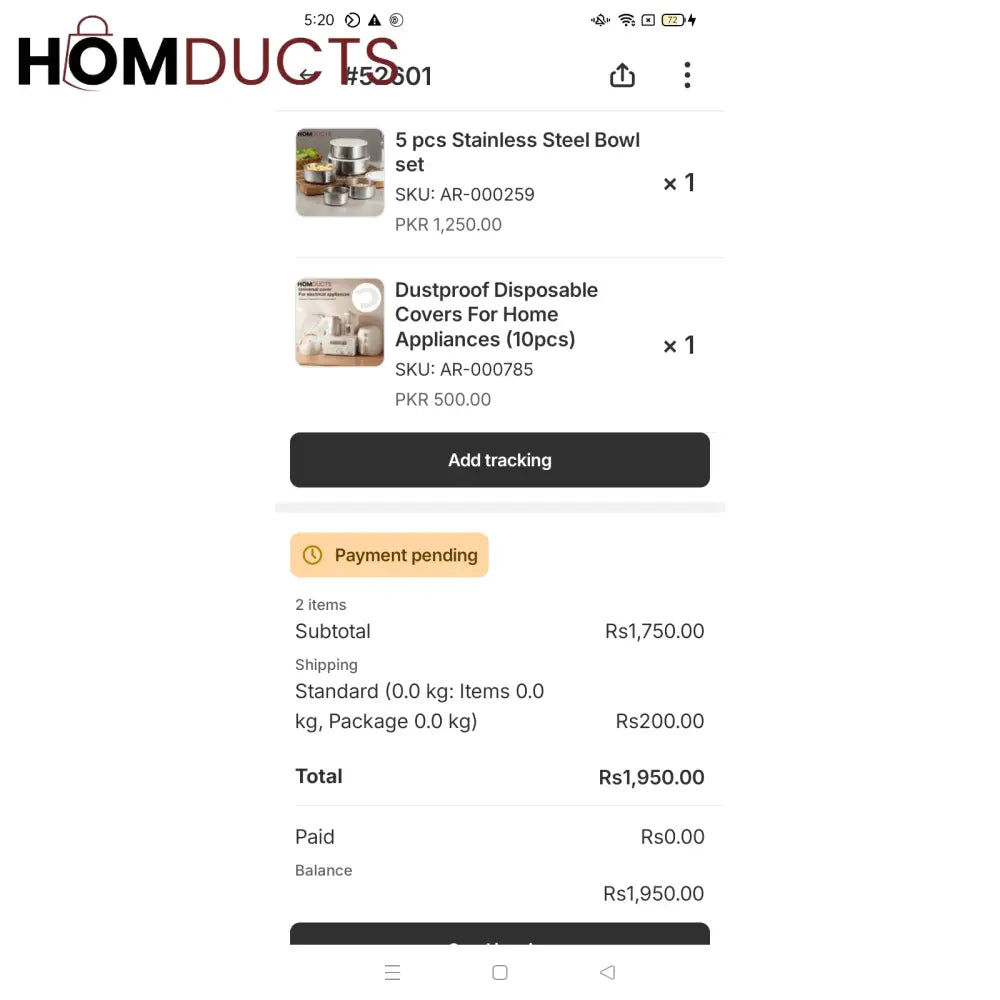Tap the Wi-Fi status bar icon
Image resolution: width=1000 pixels, height=1000 pixels.
626,20
